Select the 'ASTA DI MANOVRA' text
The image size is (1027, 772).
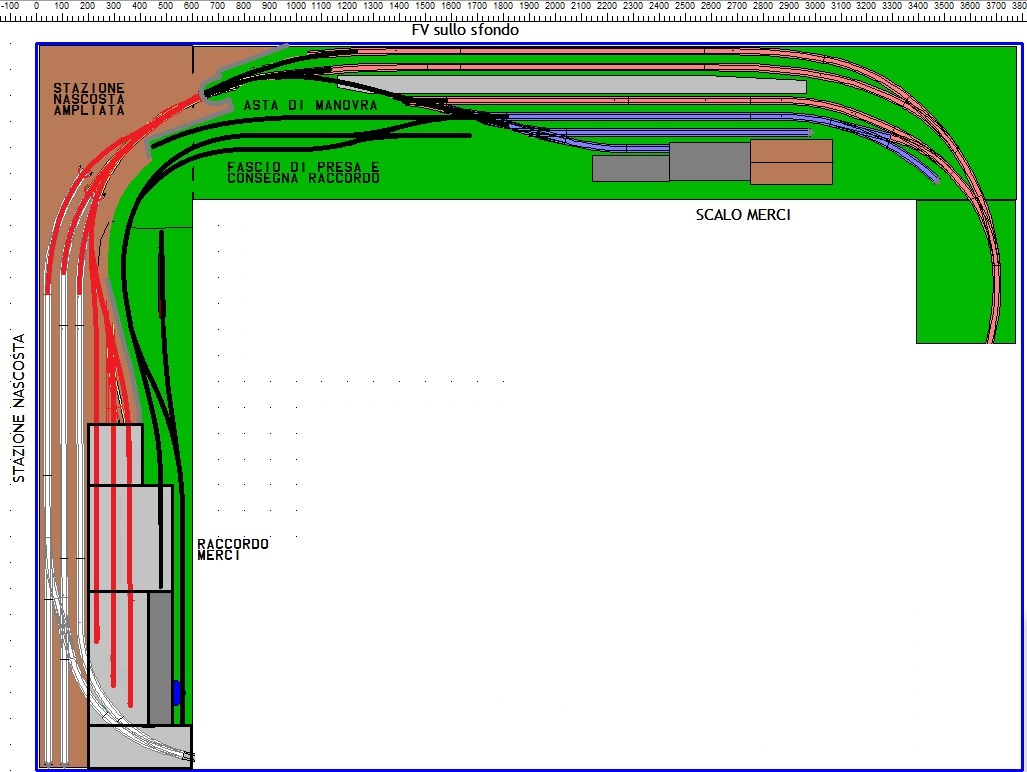pos(310,105)
